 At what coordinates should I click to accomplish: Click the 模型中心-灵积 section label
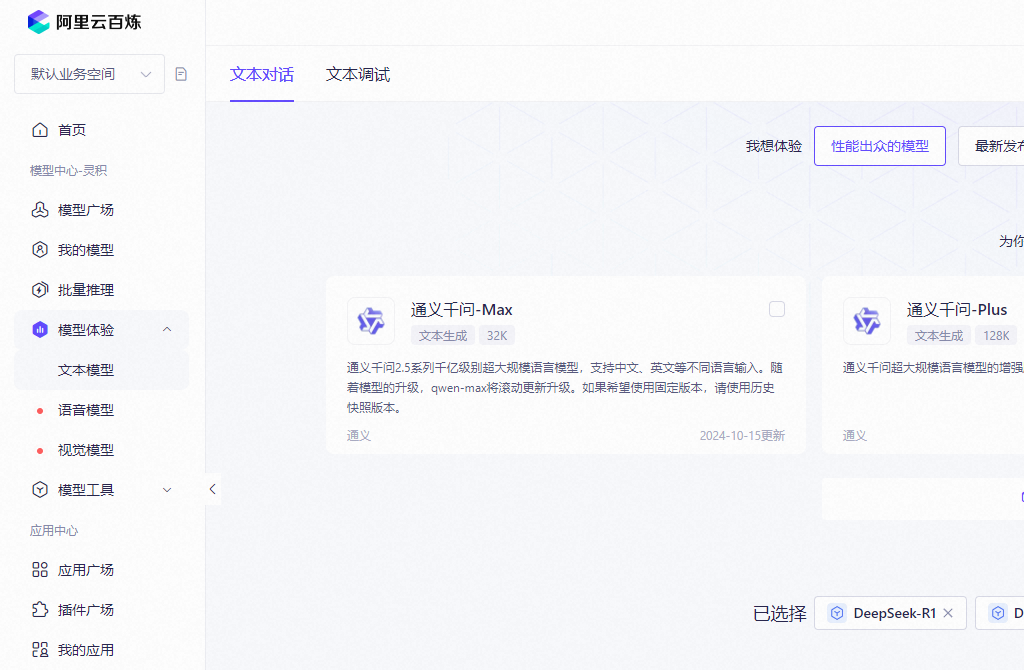pos(68,170)
